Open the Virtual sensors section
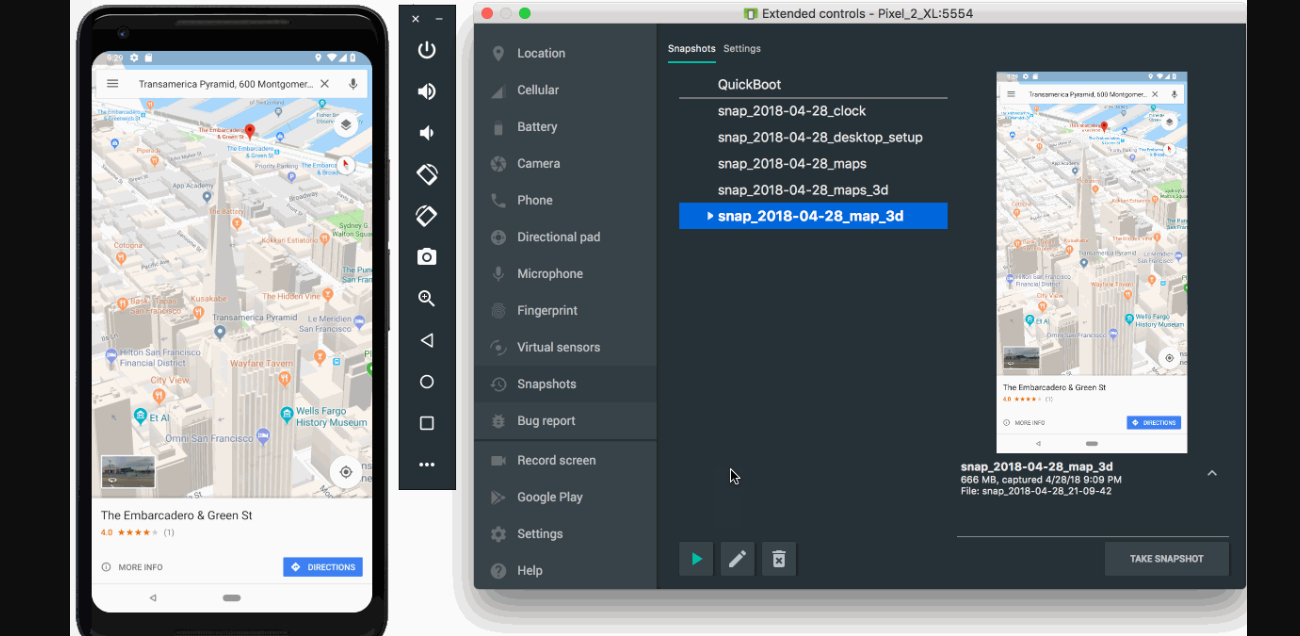This screenshot has height=636, width=1300. point(565,347)
